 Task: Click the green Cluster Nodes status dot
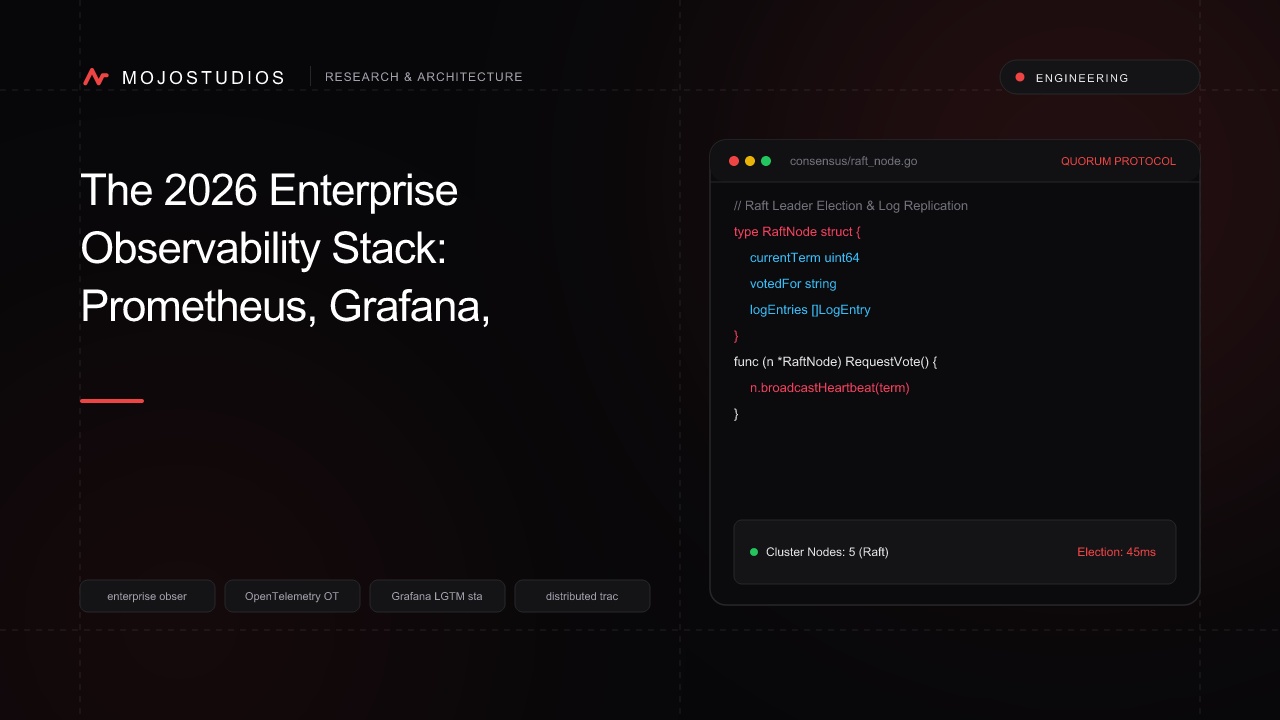click(754, 552)
